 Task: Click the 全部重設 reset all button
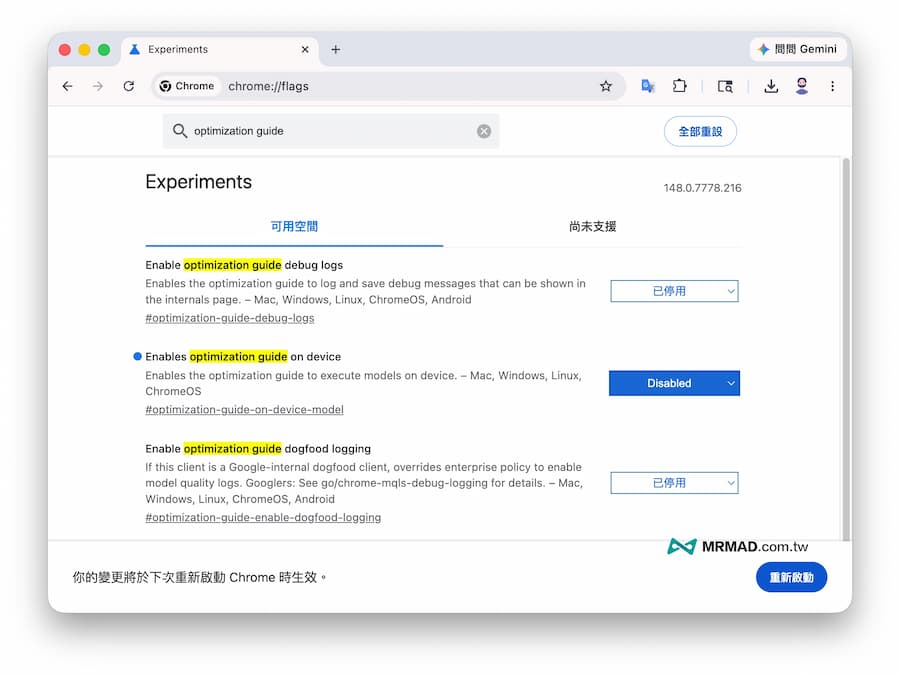700,131
